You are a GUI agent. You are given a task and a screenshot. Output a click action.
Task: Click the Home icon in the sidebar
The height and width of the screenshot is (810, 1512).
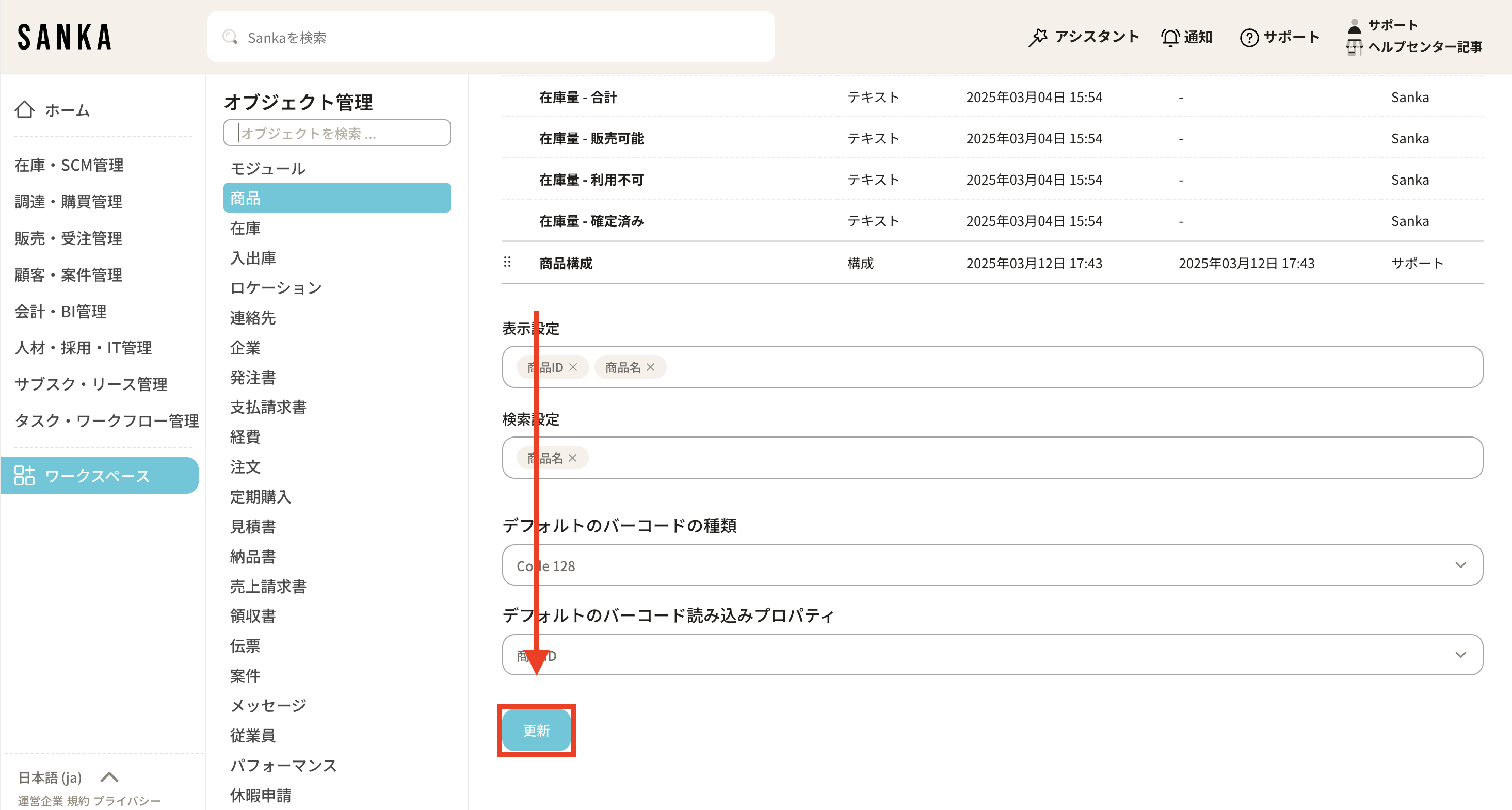tap(24, 110)
